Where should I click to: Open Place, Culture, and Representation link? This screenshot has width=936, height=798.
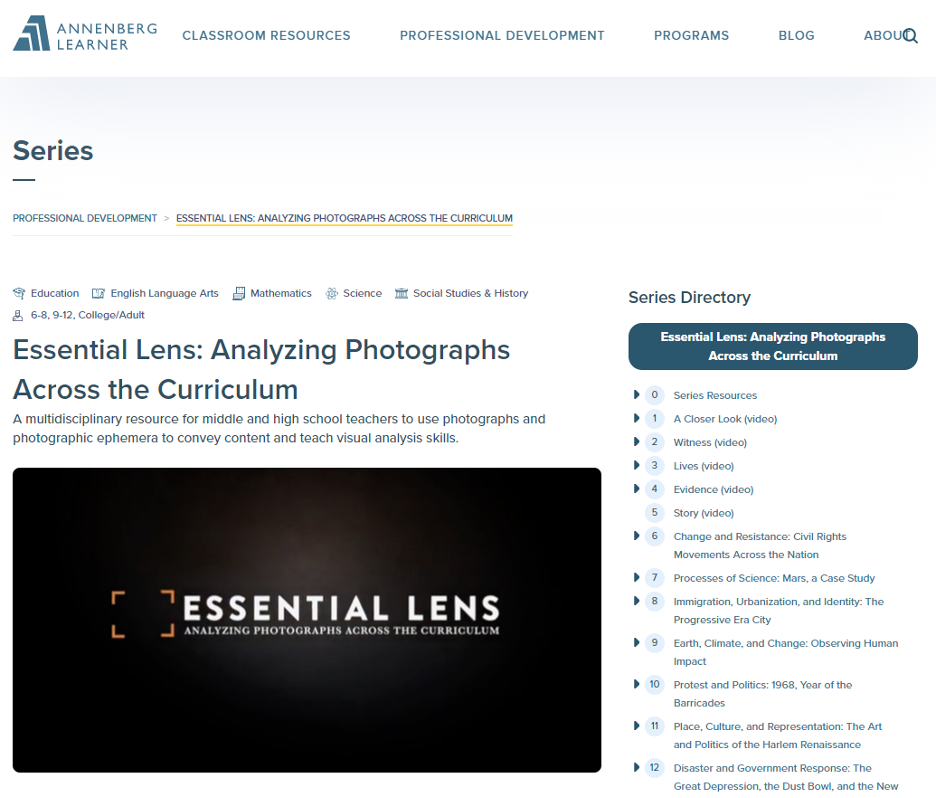pyautogui.click(x=778, y=735)
